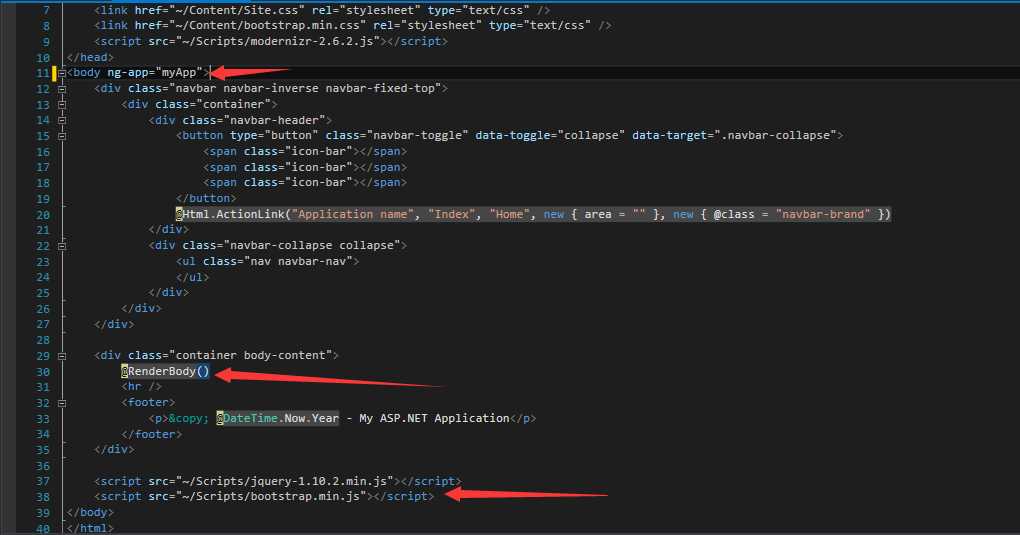Click the empty line 28 in the editor

543,340
